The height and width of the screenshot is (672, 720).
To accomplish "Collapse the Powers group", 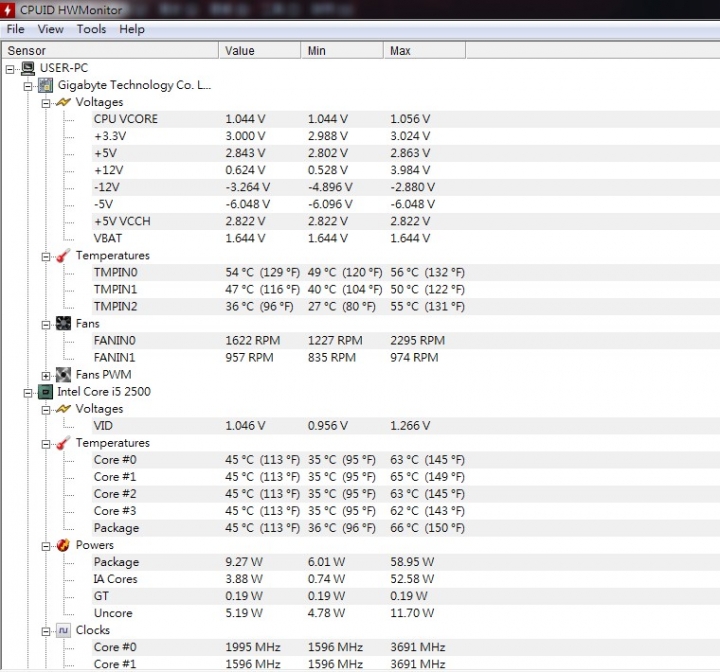I will coord(46,547).
